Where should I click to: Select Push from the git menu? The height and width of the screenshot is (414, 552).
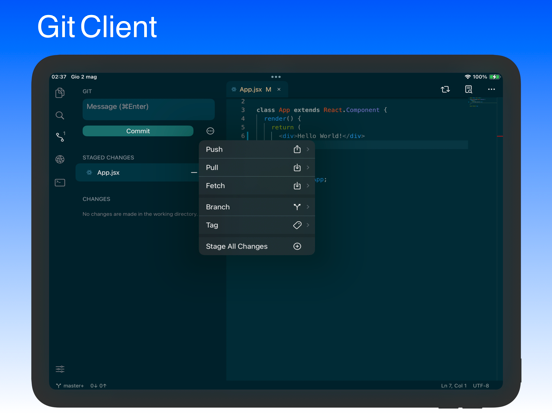point(257,149)
